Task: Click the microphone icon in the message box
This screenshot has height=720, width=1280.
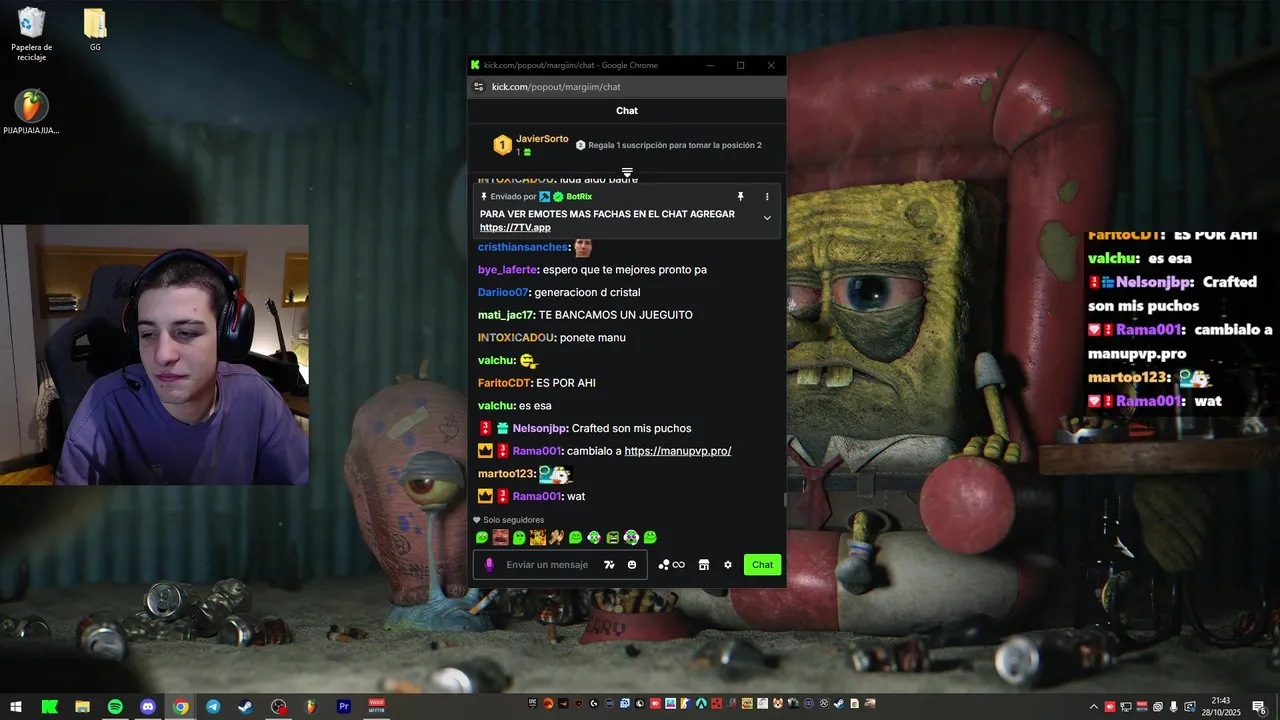Action: coord(489,565)
